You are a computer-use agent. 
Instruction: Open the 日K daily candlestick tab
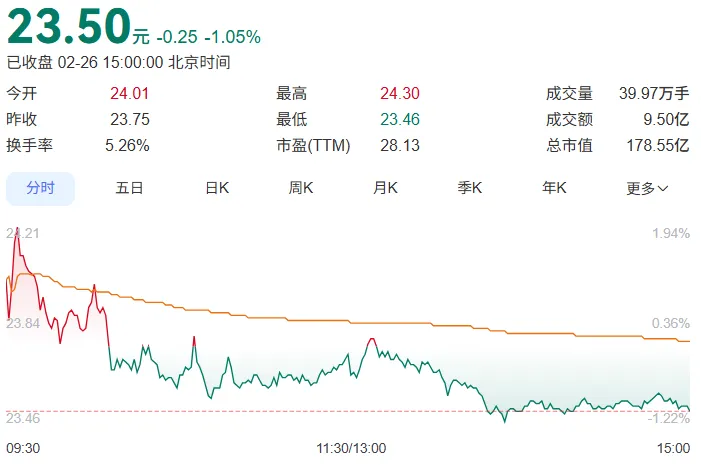(217, 188)
